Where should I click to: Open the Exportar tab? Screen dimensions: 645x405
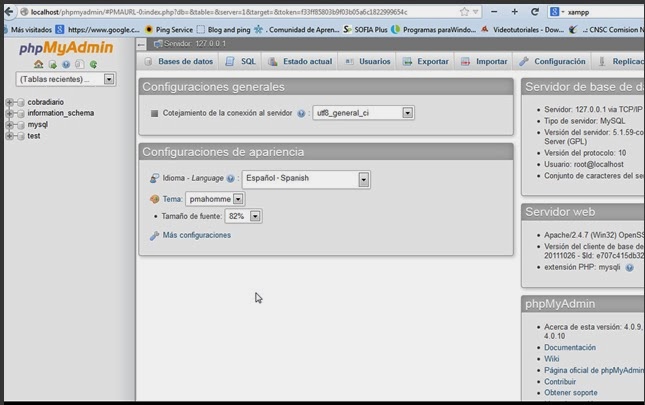(x=425, y=62)
